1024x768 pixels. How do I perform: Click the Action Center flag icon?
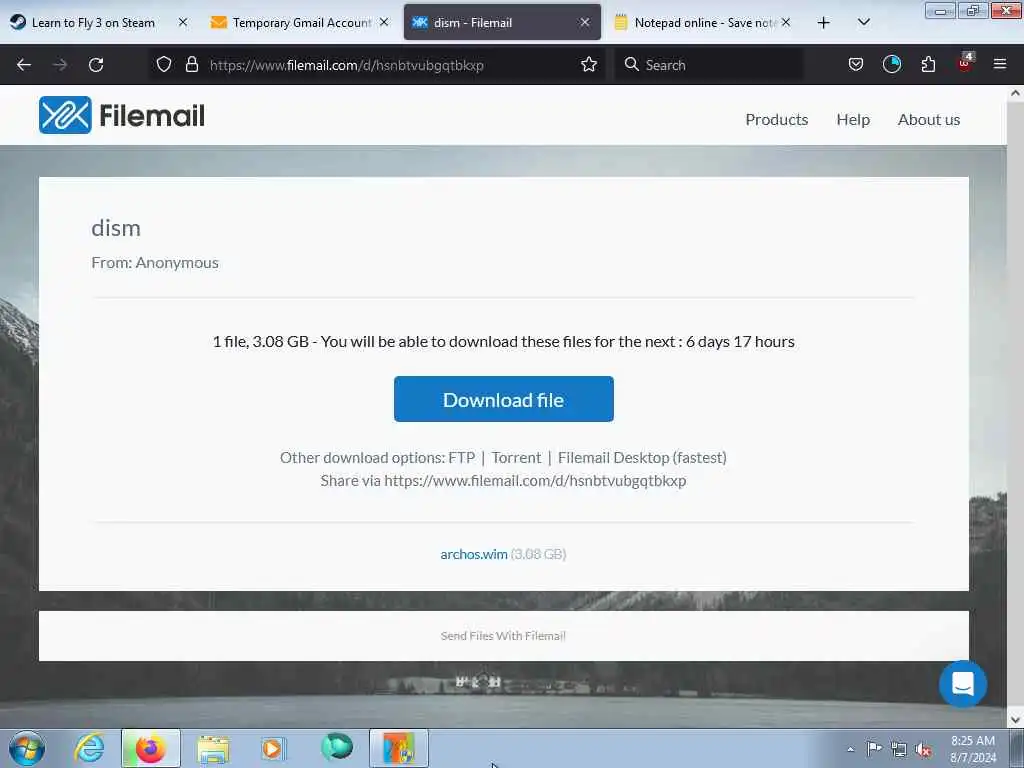click(874, 749)
